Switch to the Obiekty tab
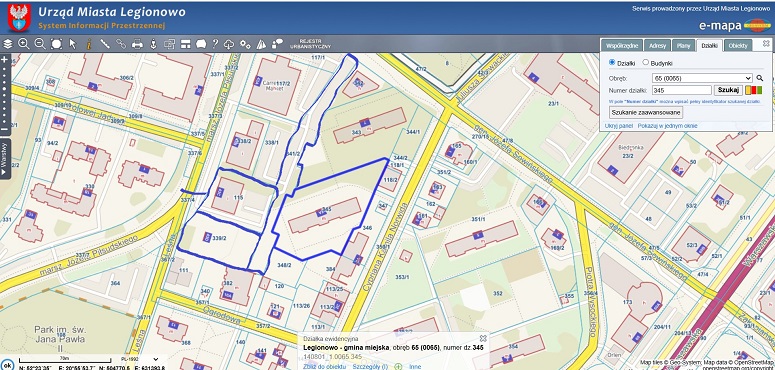Screen dimensions: 775x370 point(738,45)
